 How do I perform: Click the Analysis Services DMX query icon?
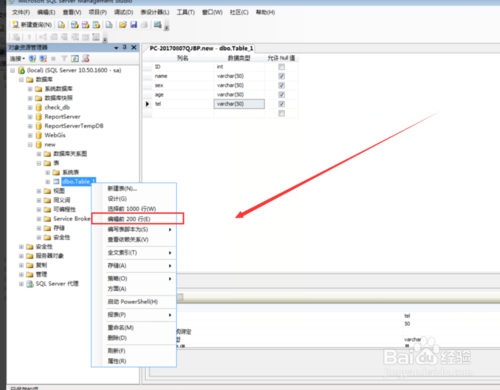(x=86, y=25)
